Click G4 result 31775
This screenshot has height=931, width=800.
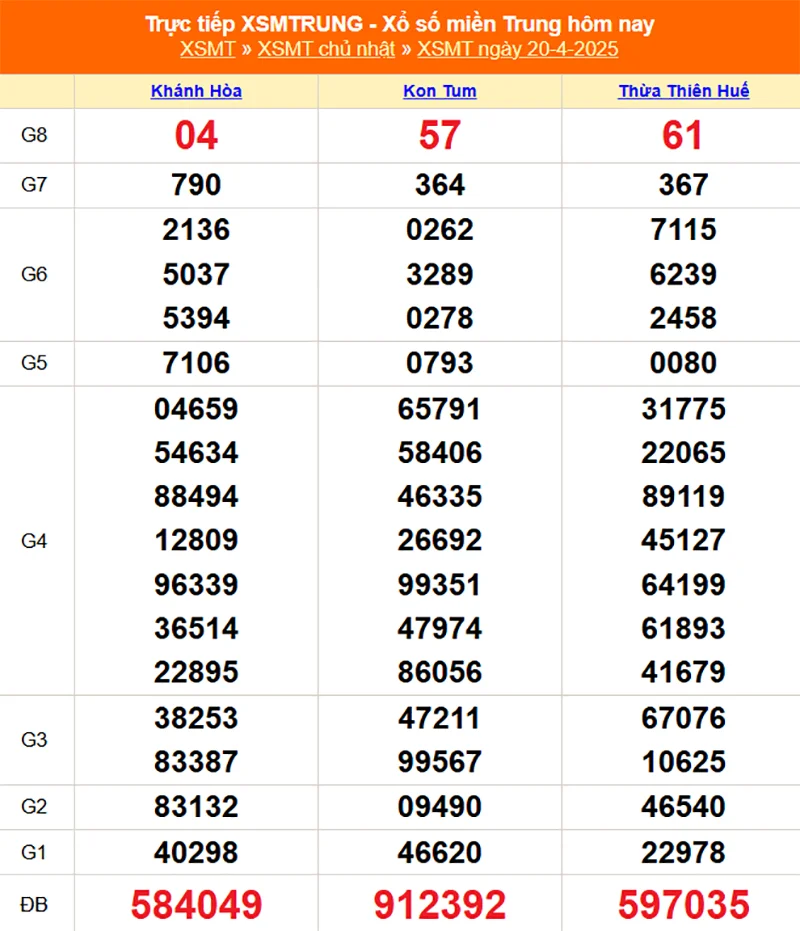pos(683,409)
